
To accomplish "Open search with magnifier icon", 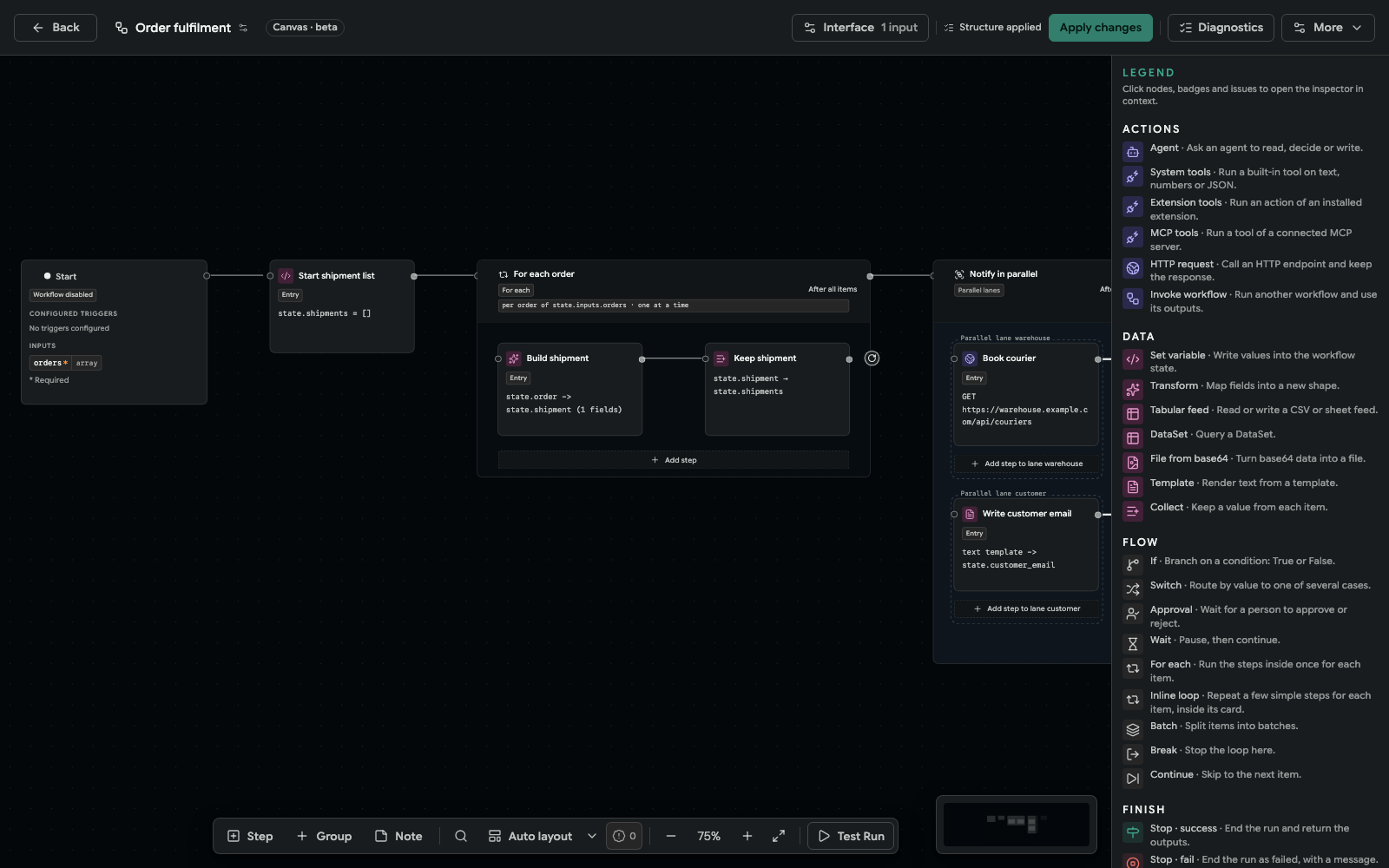I will click(x=461, y=836).
